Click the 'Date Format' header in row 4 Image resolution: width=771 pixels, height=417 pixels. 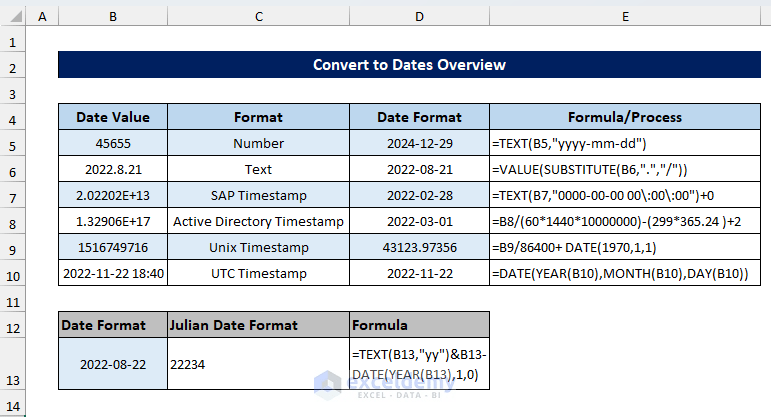click(419, 117)
